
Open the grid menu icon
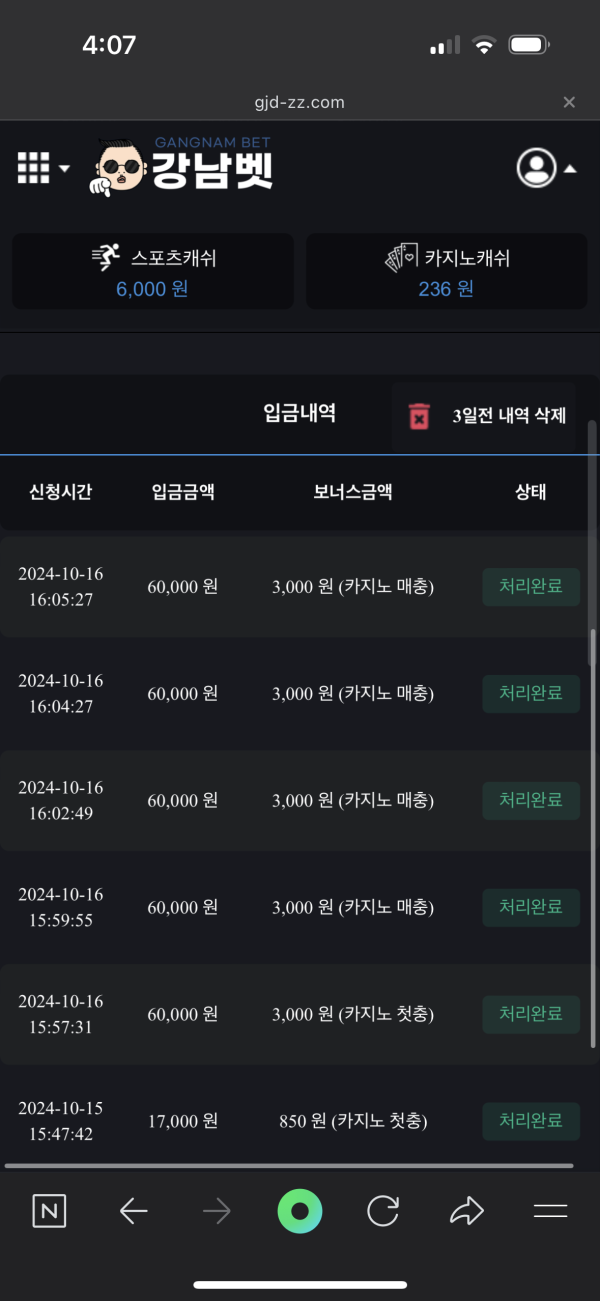tap(33, 168)
